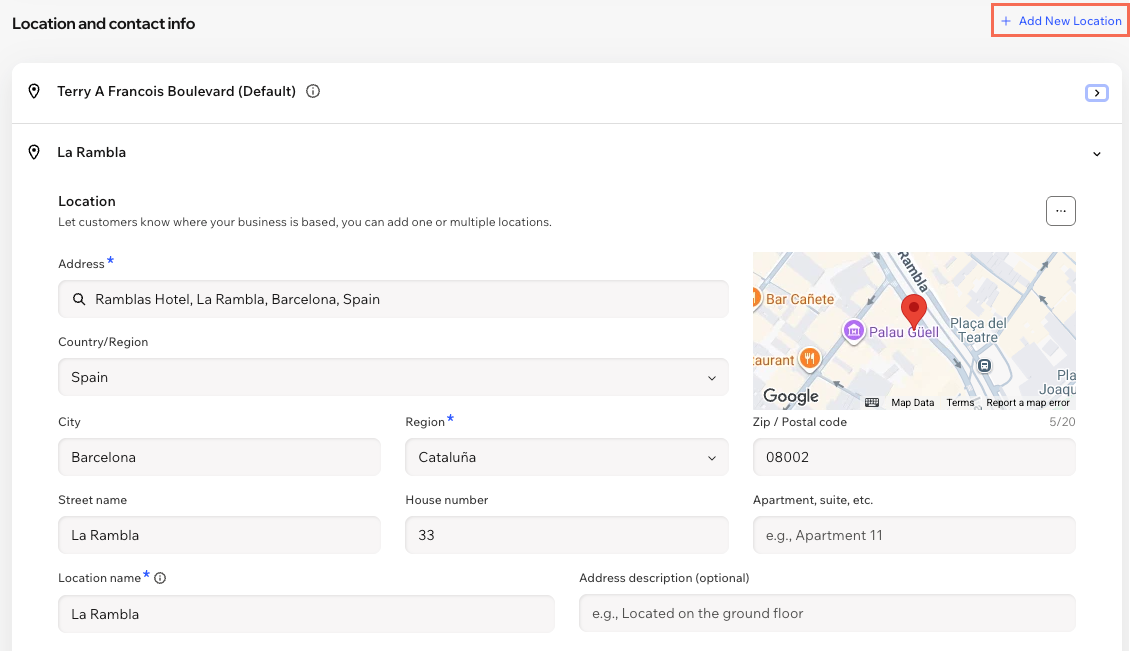
Task: Open the Region dropdown showing Cataluña
Action: click(567, 457)
